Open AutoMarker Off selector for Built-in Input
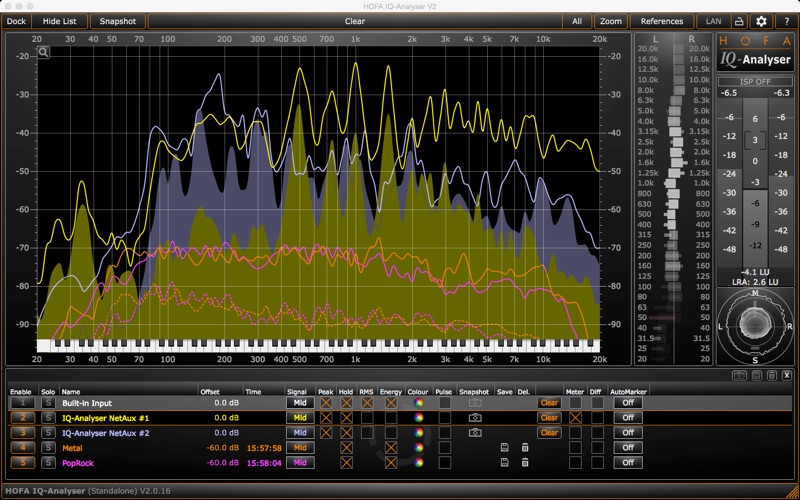Screen dimensions: 800x500 (628, 403)
